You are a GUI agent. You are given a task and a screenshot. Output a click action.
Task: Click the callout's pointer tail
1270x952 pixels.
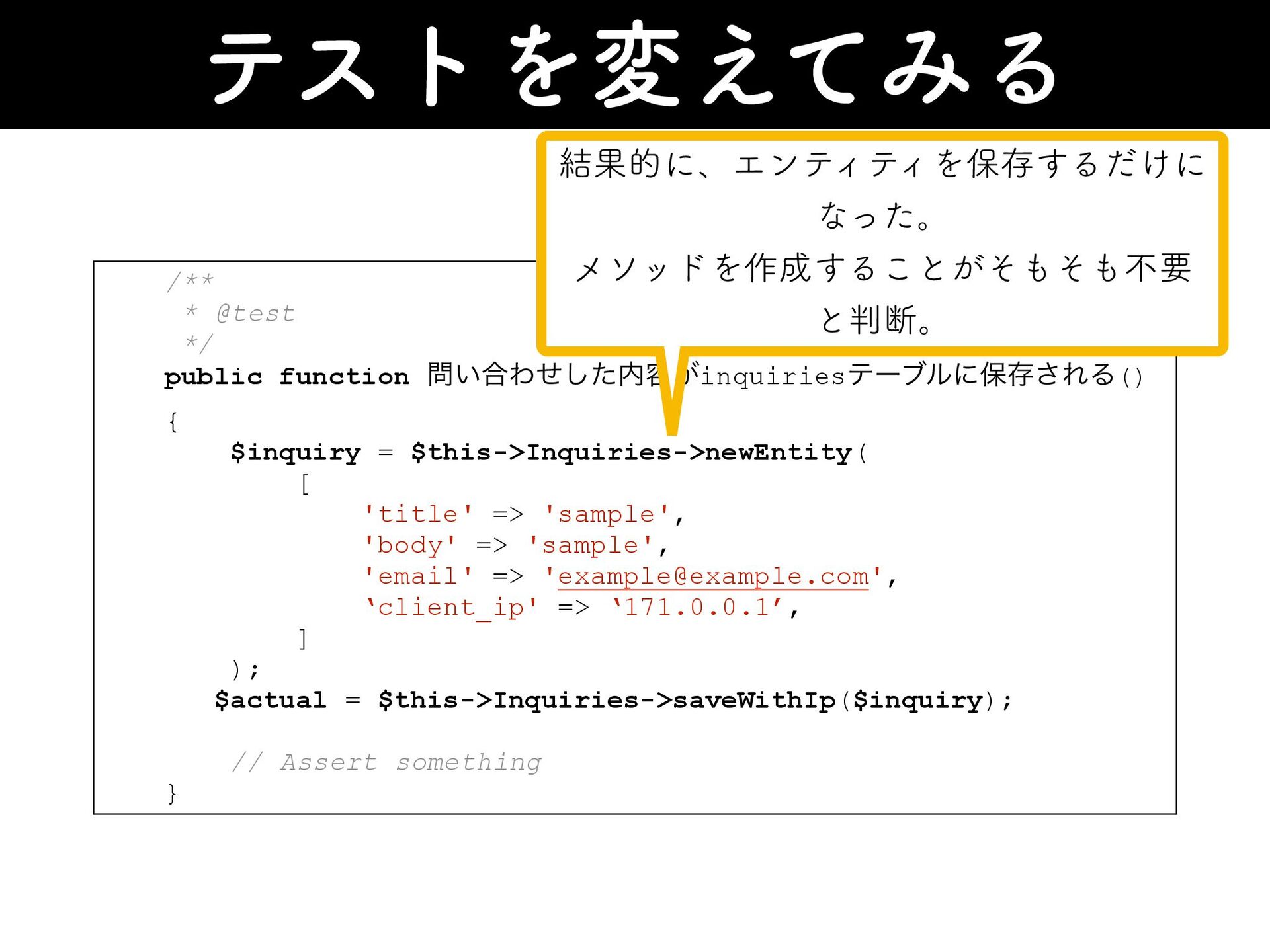coord(672,397)
